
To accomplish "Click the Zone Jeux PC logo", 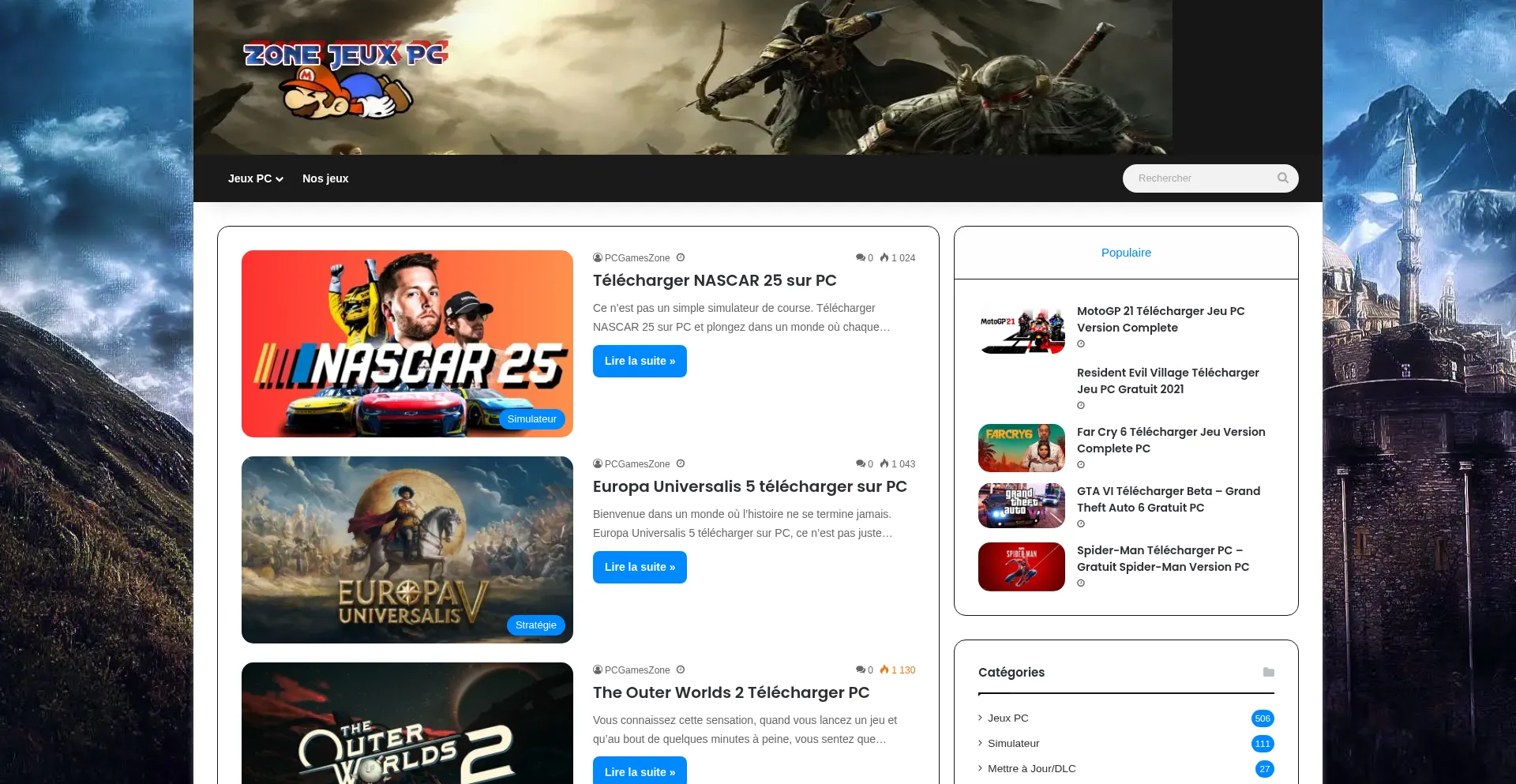I will click(346, 77).
